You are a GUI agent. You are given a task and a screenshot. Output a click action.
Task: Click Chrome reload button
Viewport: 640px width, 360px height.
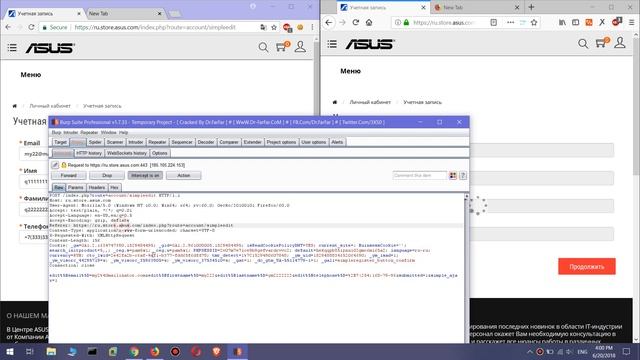pyautogui.click(x=31, y=27)
